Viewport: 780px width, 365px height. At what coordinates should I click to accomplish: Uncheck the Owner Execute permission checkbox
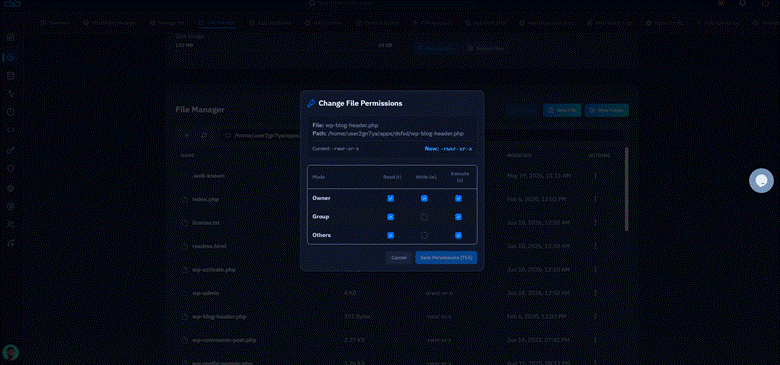coord(458,198)
